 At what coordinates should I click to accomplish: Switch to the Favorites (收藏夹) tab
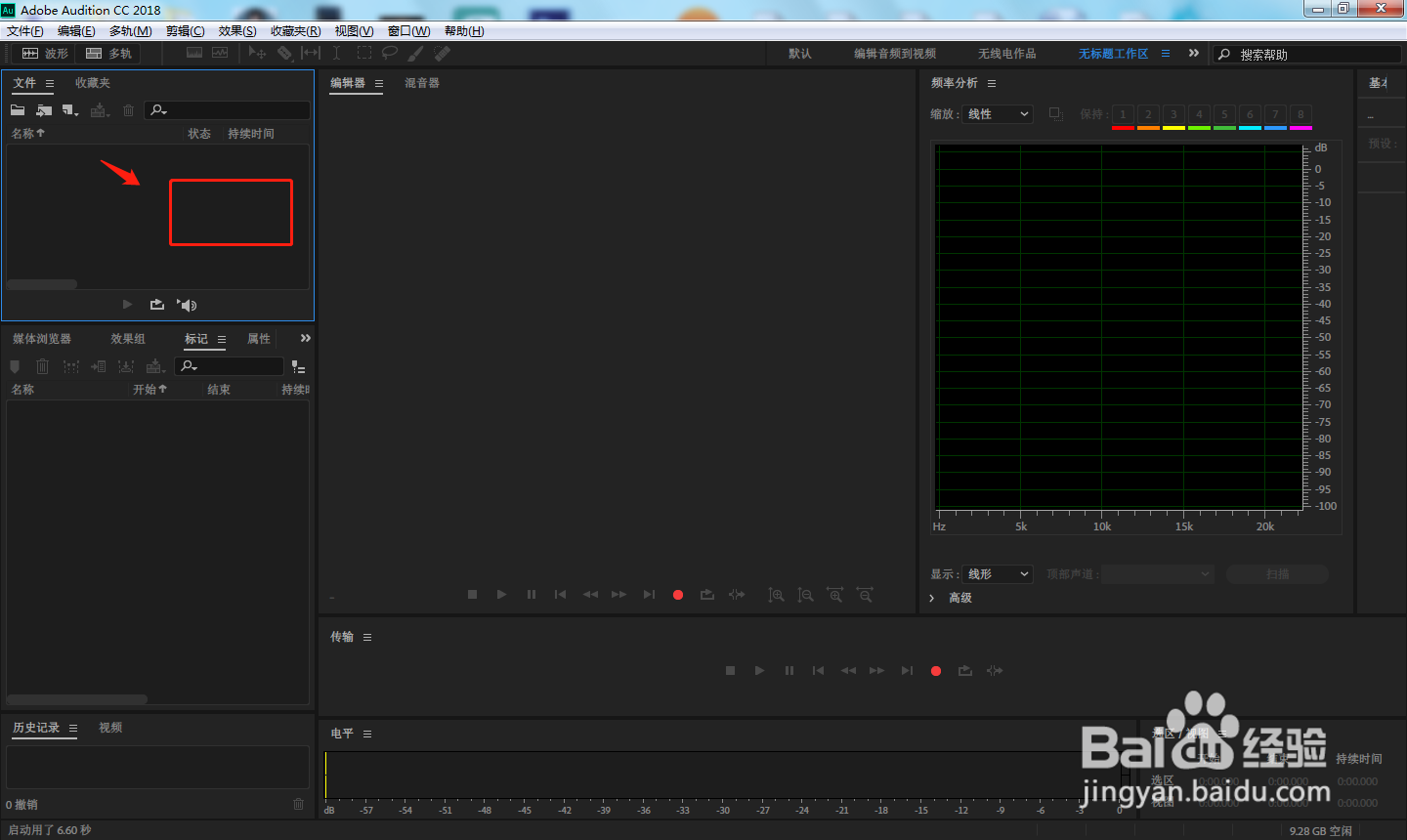pyautogui.click(x=93, y=83)
